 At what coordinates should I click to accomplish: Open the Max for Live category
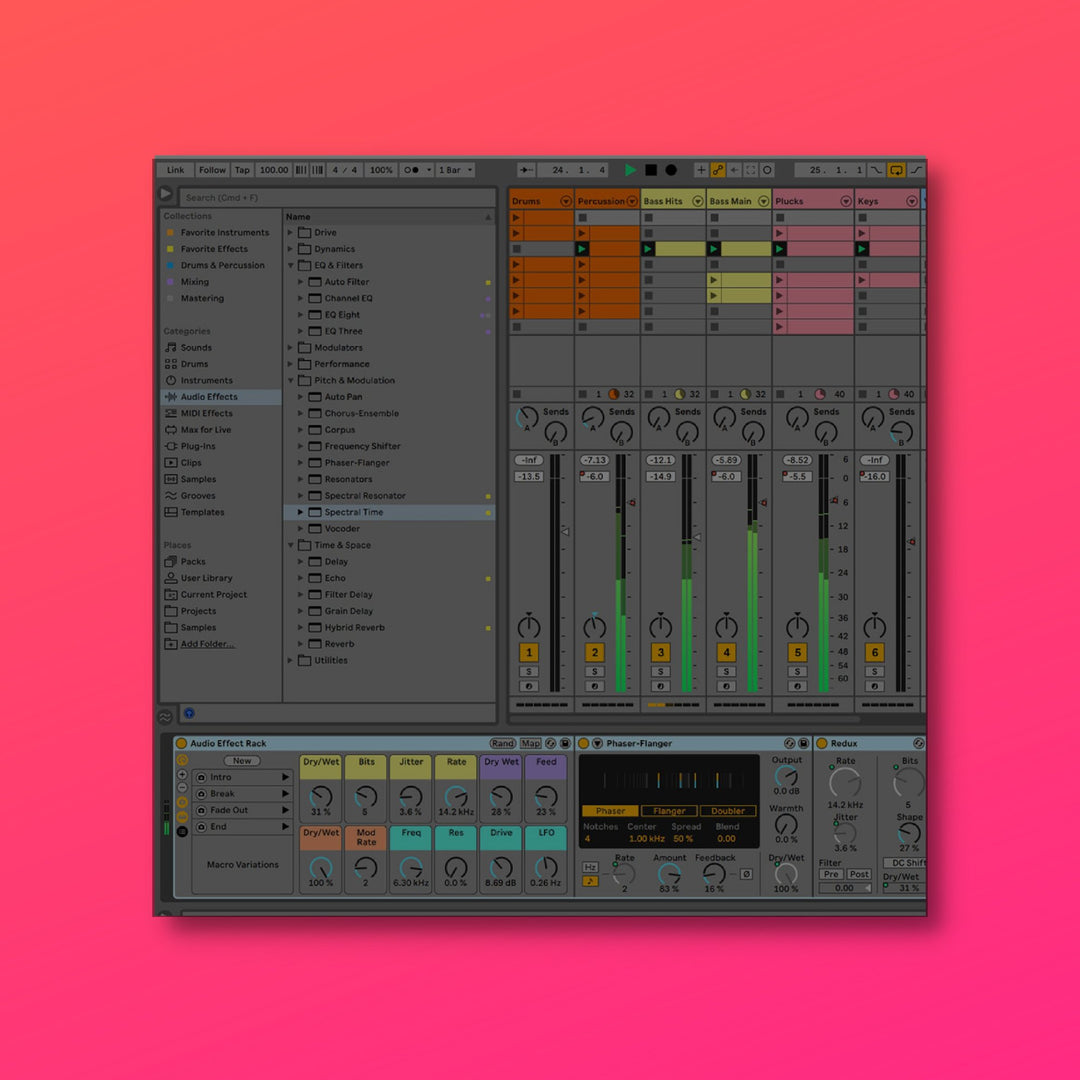pyautogui.click(x=205, y=430)
